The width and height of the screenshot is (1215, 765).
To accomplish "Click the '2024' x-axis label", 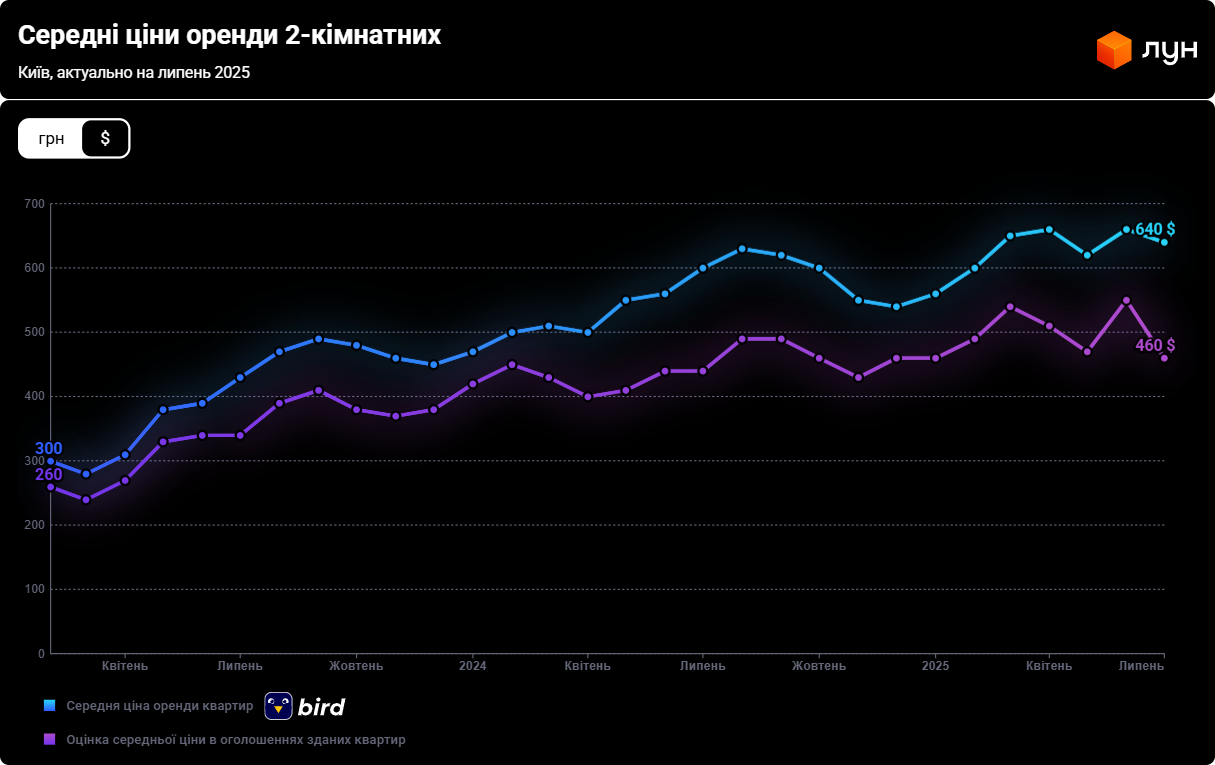I will (x=473, y=666).
